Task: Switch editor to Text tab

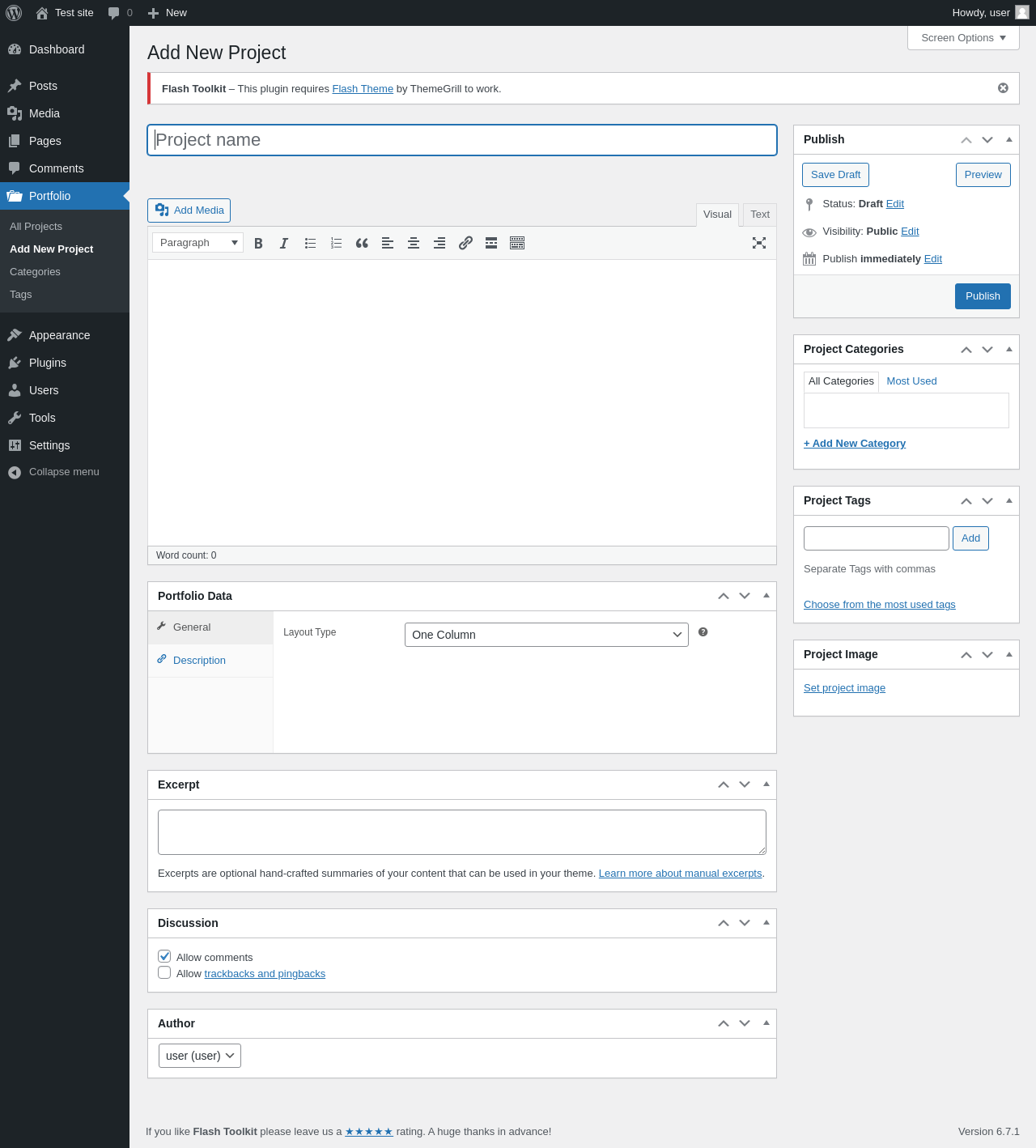Action: pos(760,215)
